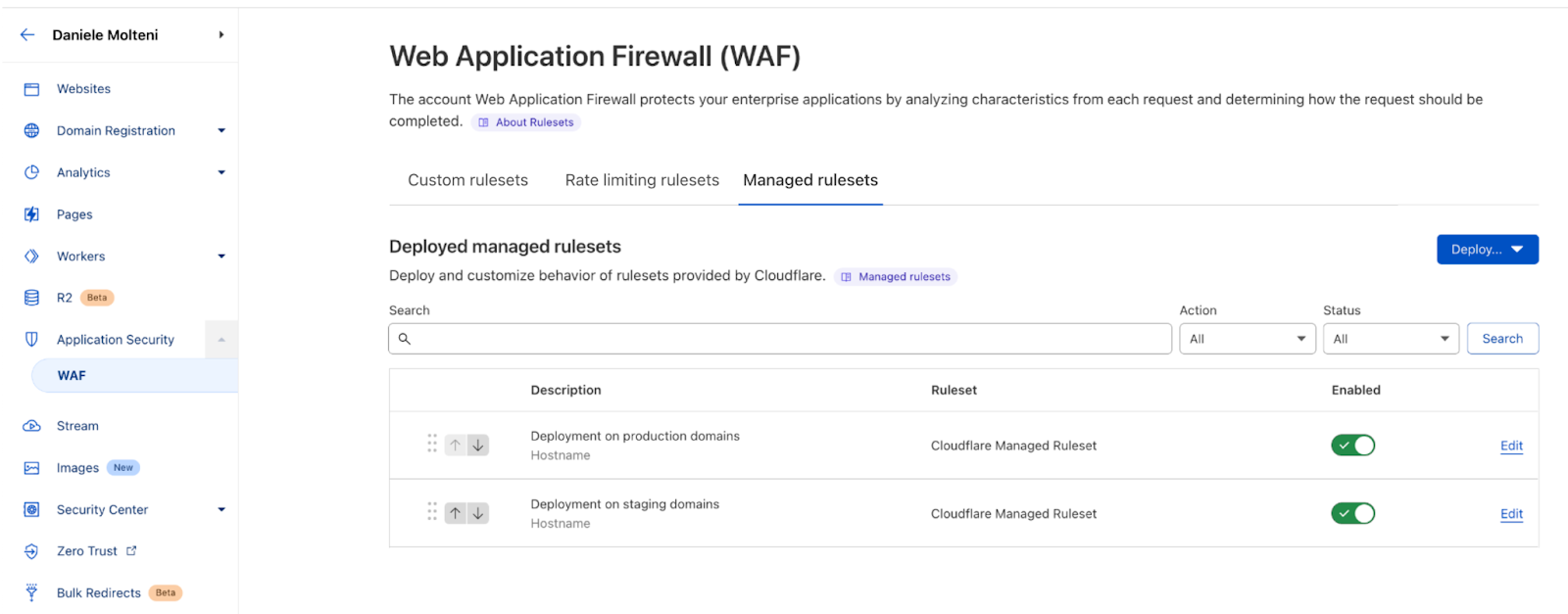Switch to the Custom rulesets tab
Image resolution: width=1568 pixels, height=614 pixels.
[x=467, y=180]
